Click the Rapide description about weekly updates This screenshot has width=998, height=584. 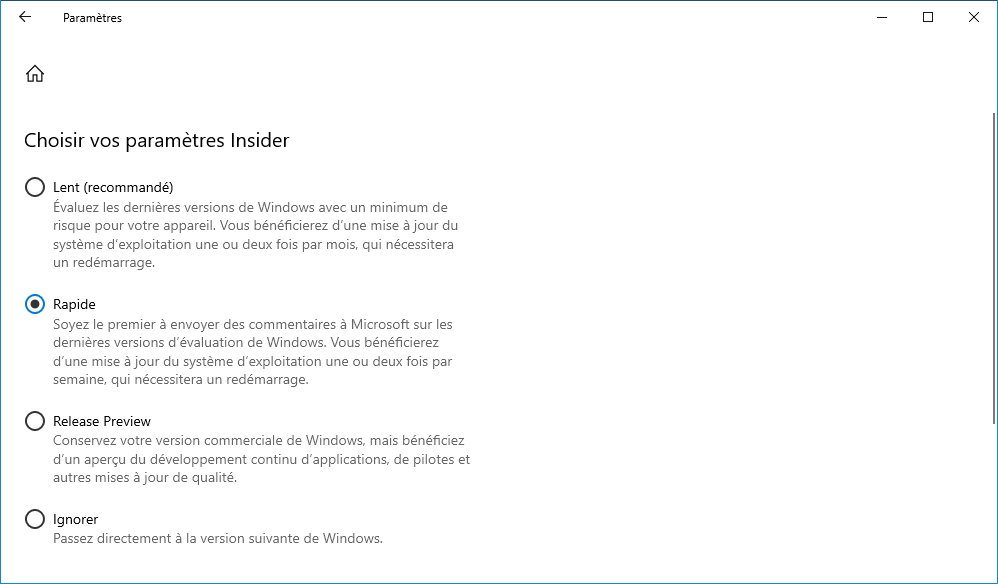(253, 352)
